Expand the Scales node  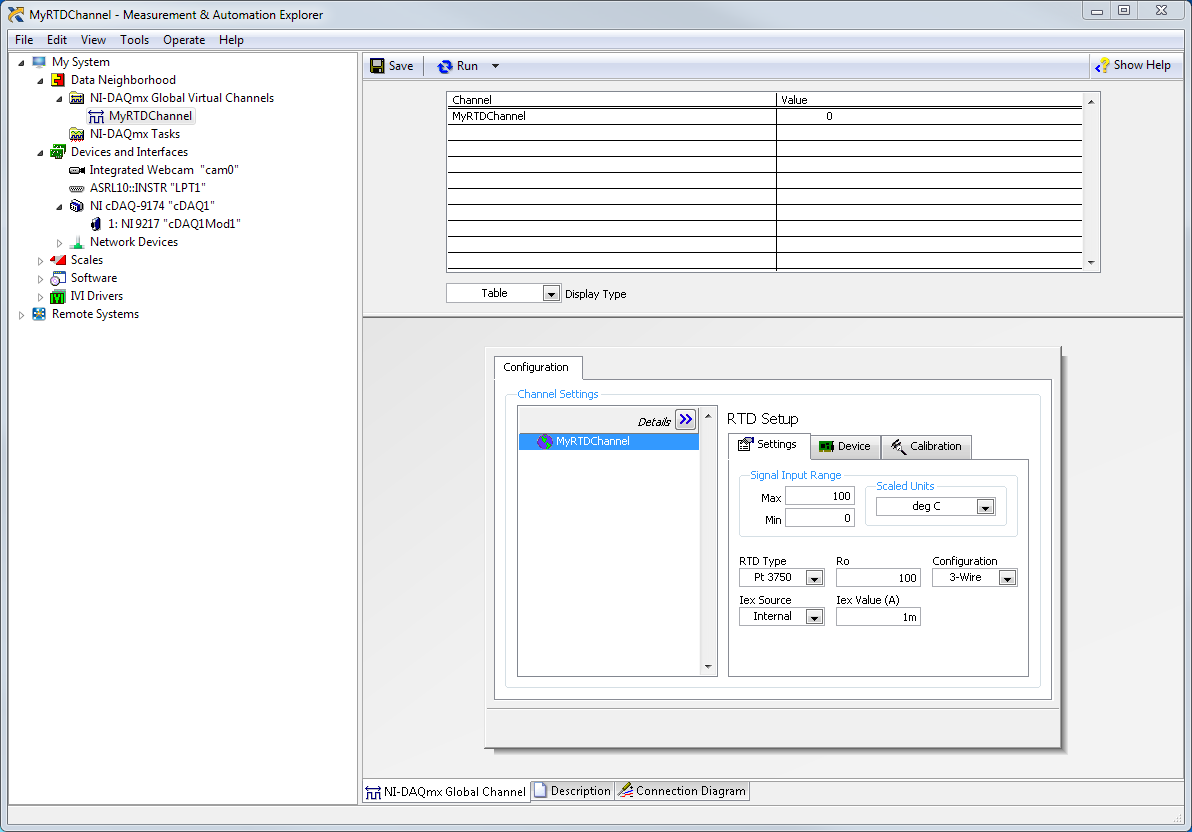pyautogui.click(x=40, y=261)
